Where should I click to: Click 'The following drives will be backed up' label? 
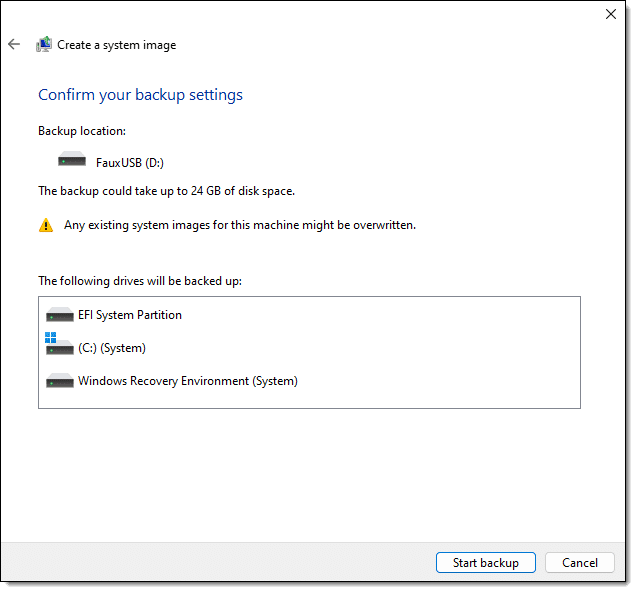pyautogui.click(x=140, y=281)
